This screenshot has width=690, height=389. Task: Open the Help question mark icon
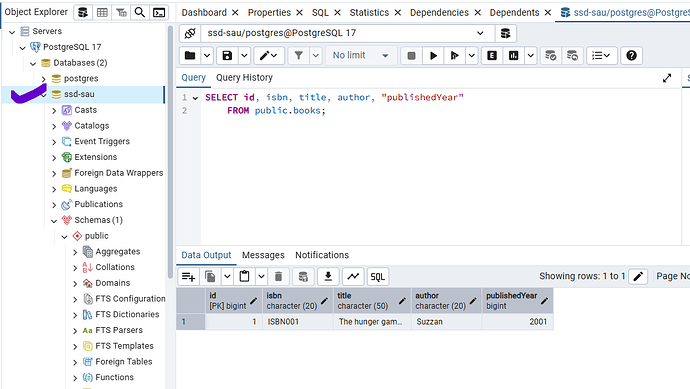631,55
